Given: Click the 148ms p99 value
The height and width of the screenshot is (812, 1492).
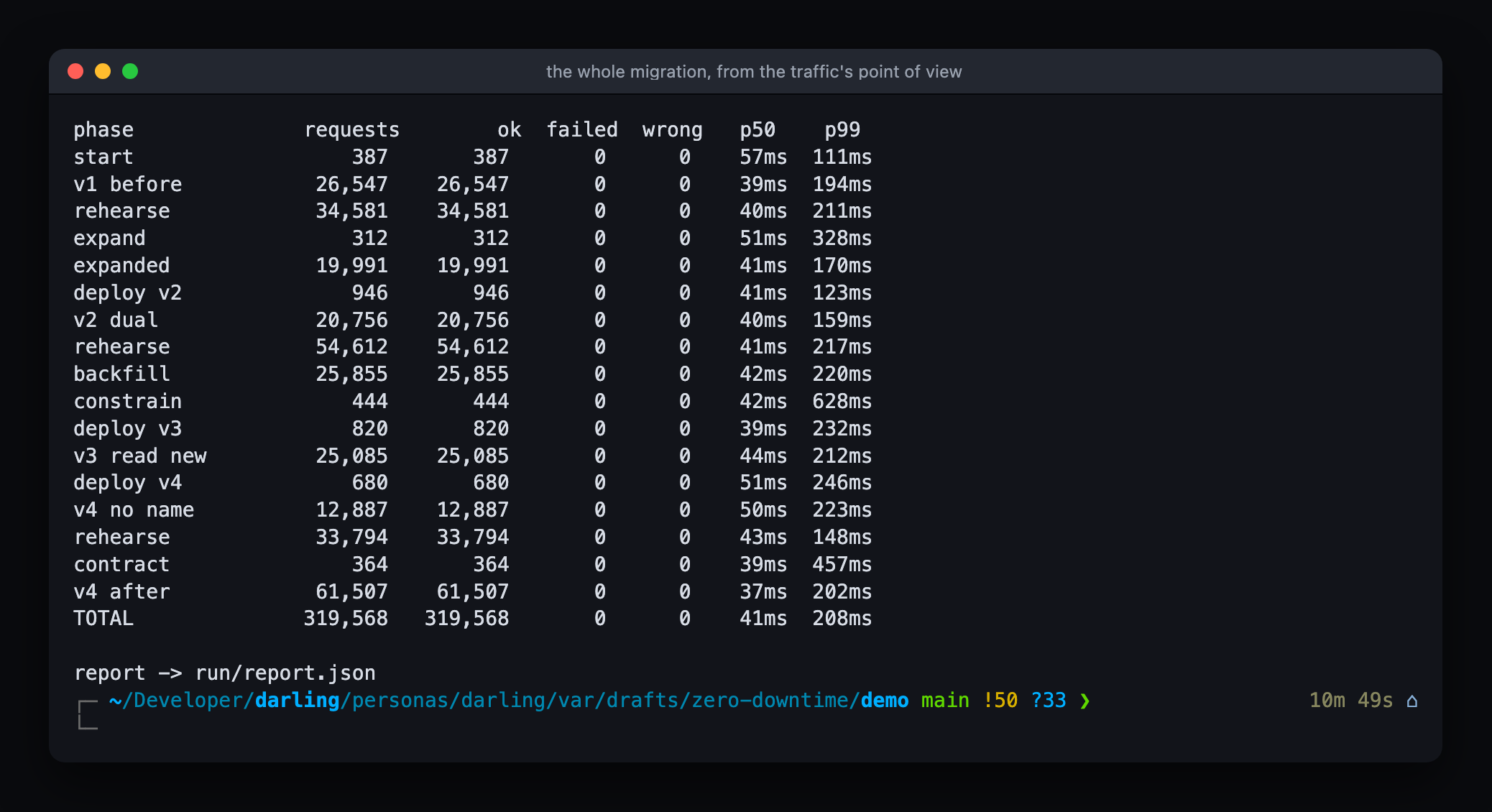Looking at the screenshot, I should pos(842,538).
